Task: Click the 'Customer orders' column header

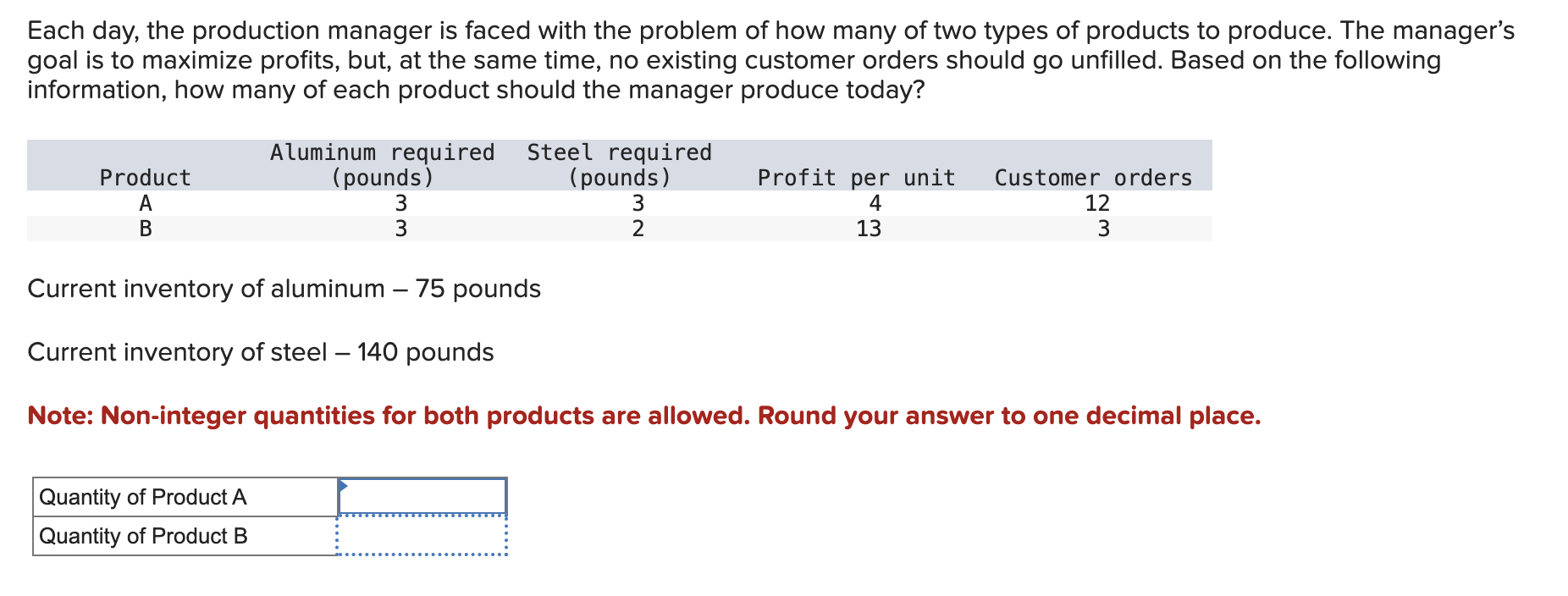Action: click(x=1091, y=178)
